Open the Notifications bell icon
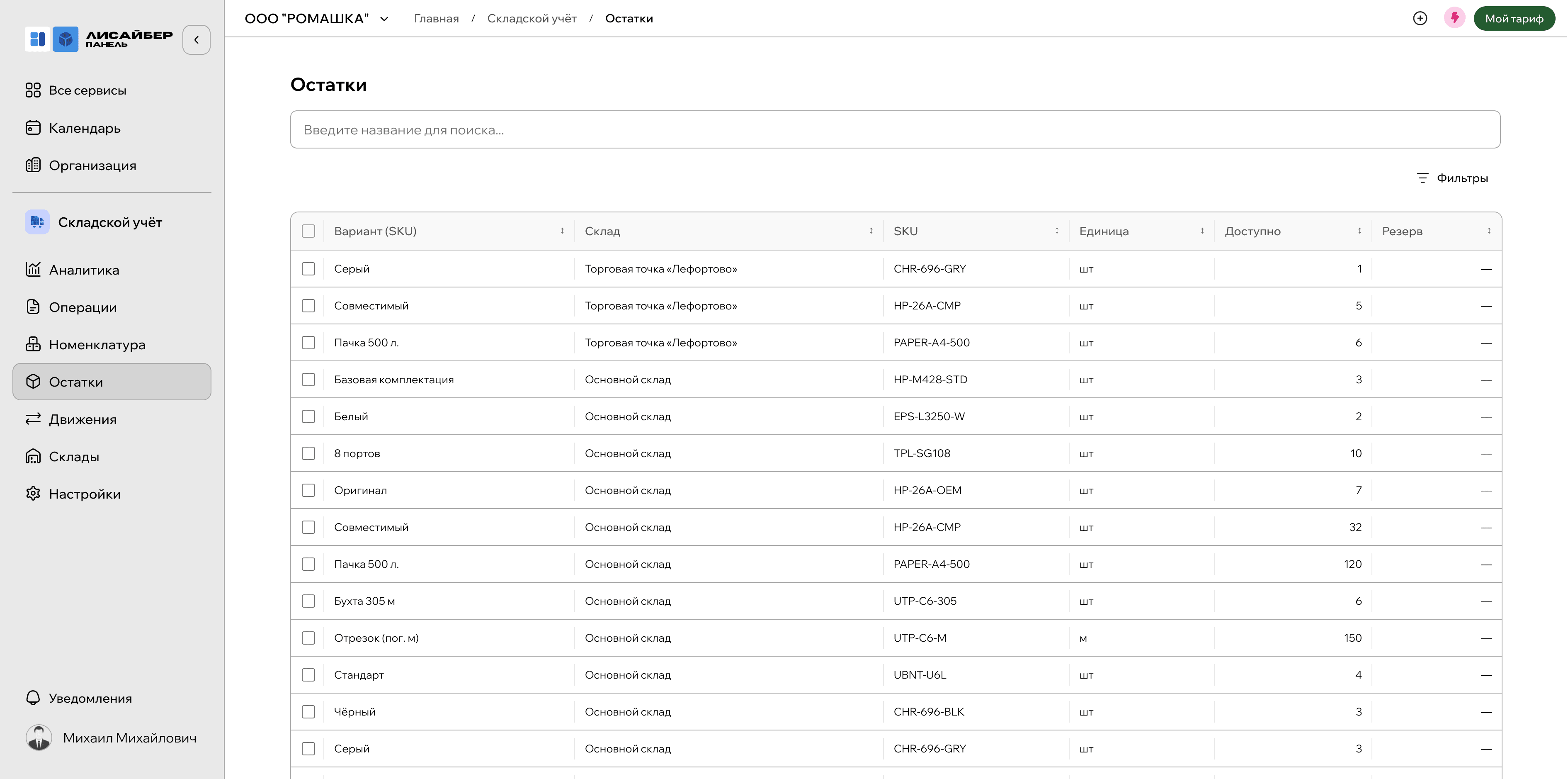The height and width of the screenshot is (779, 1568). [x=33, y=698]
